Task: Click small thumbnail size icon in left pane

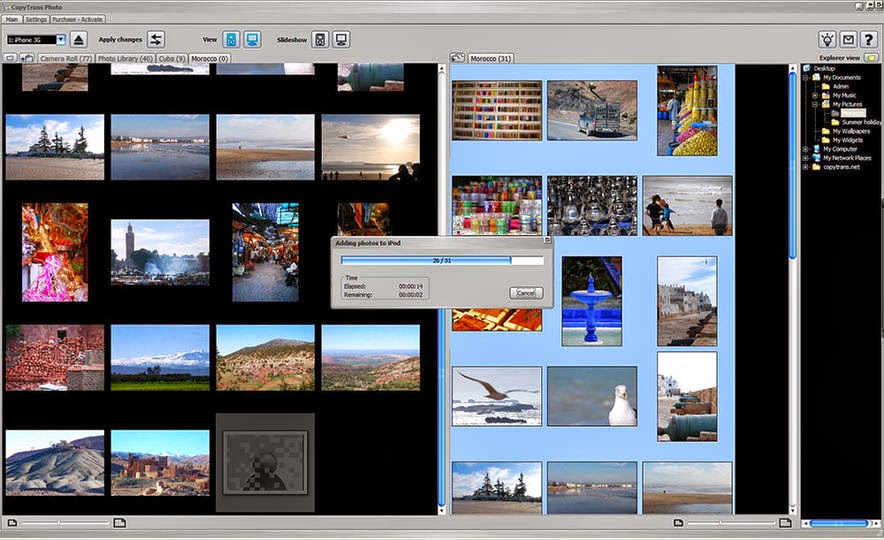Action: tap(12, 523)
